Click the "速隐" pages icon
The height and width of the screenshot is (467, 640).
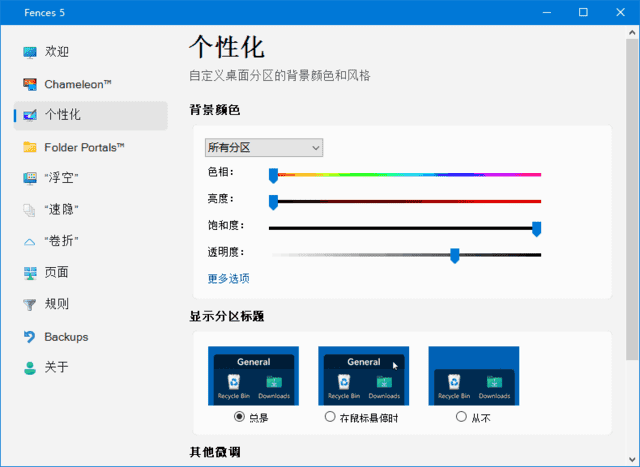(x=30, y=210)
